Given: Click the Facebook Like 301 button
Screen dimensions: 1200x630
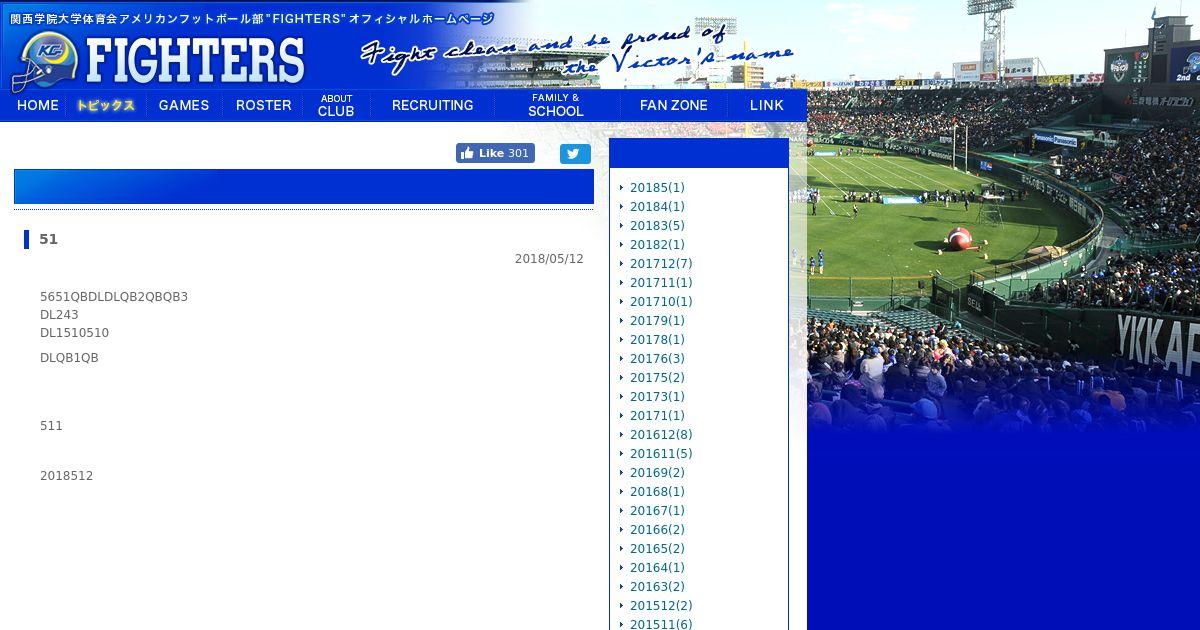Looking at the screenshot, I should [x=495, y=153].
